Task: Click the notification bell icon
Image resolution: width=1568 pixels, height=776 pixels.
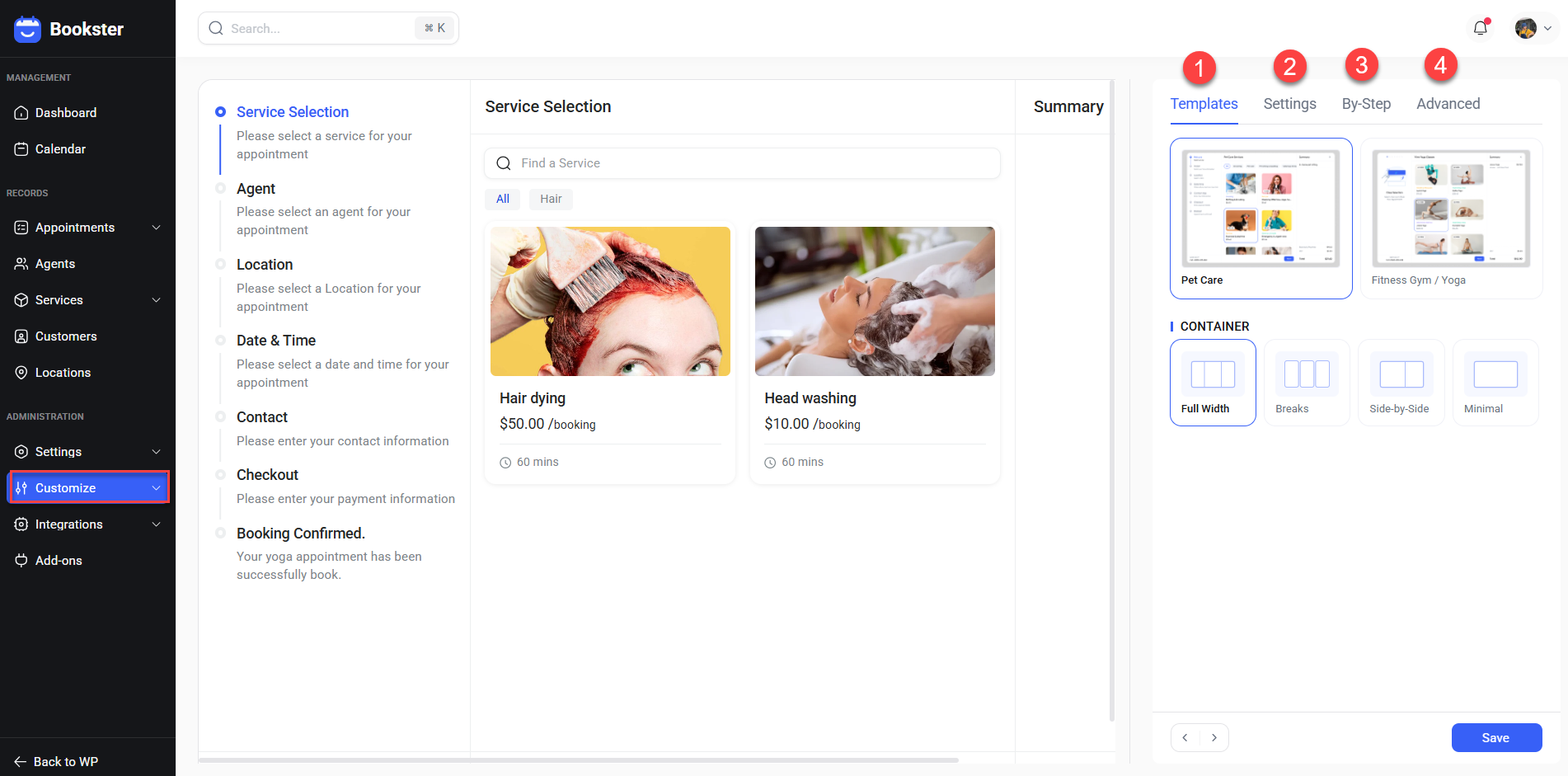Action: tap(1481, 28)
